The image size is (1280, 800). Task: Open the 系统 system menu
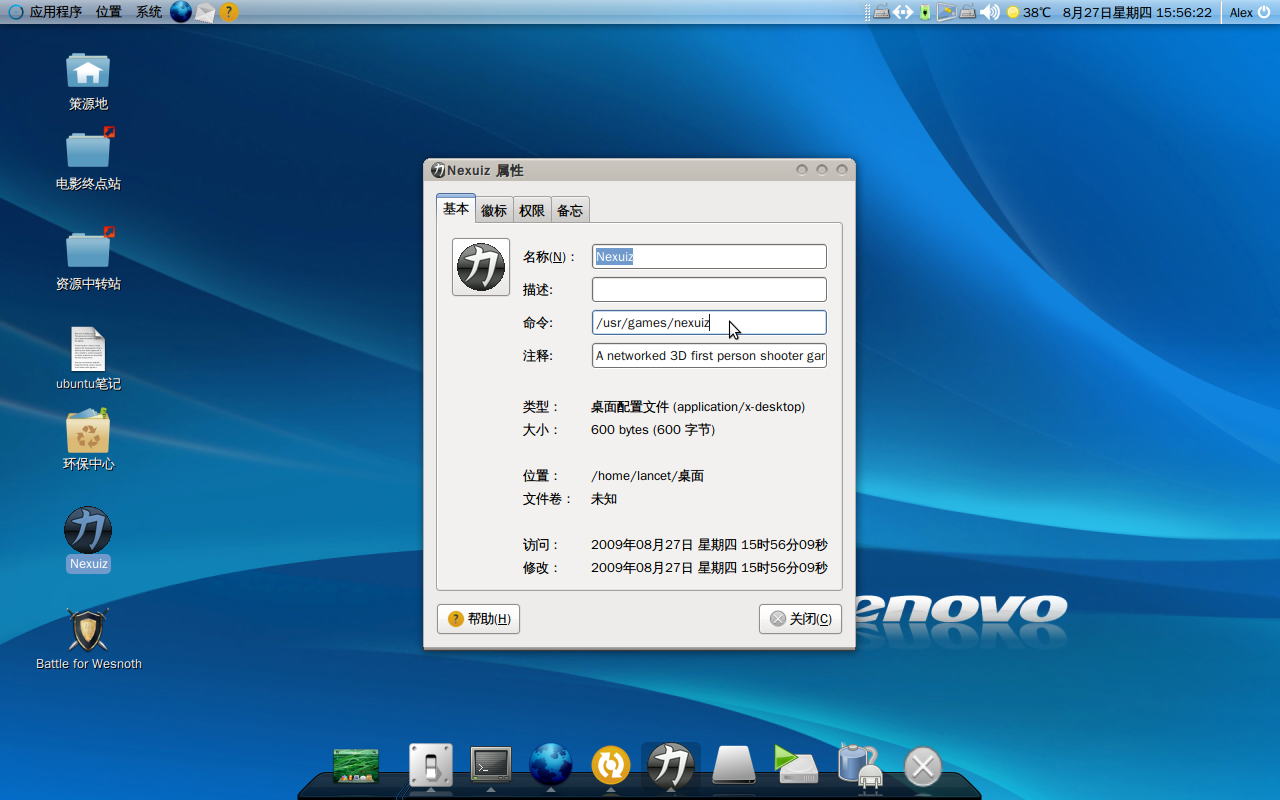click(149, 12)
